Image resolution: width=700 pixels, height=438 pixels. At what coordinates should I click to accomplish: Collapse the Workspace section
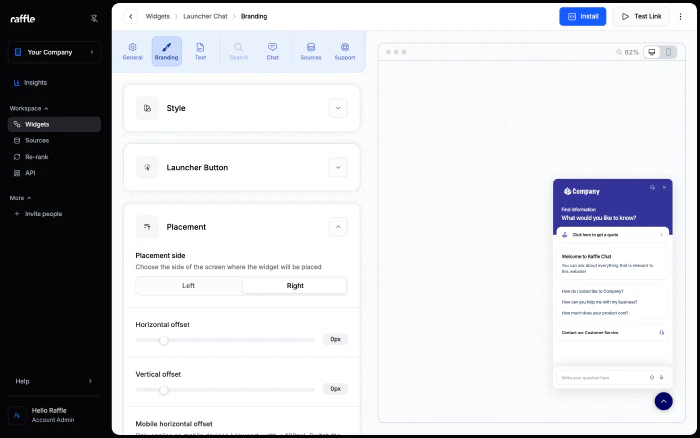pos(29,108)
